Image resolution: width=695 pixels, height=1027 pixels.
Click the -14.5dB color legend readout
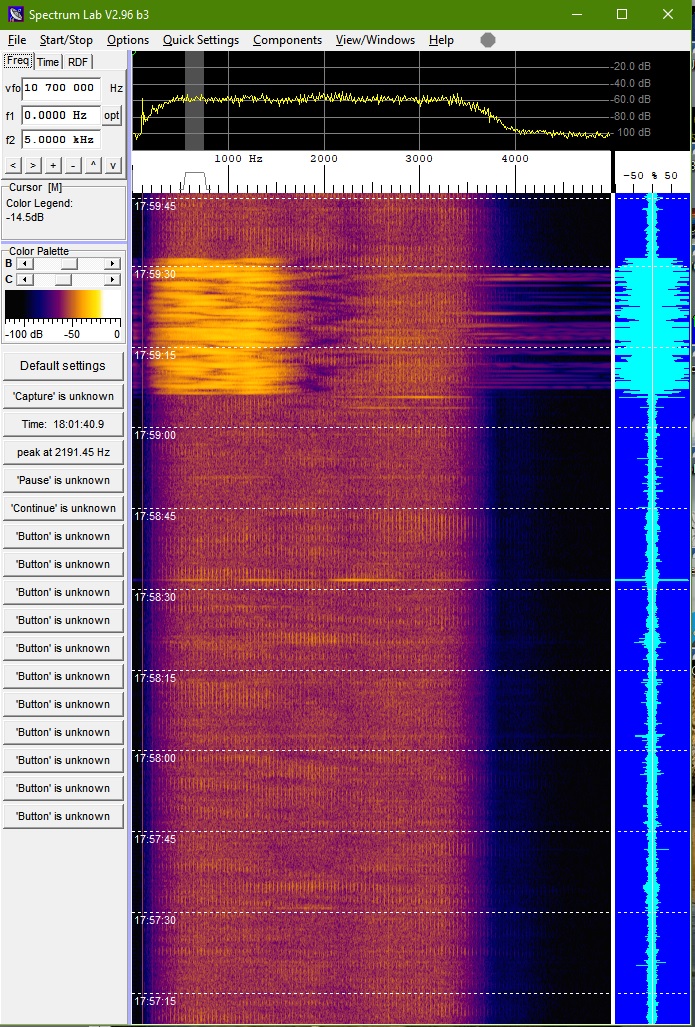pos(25,217)
